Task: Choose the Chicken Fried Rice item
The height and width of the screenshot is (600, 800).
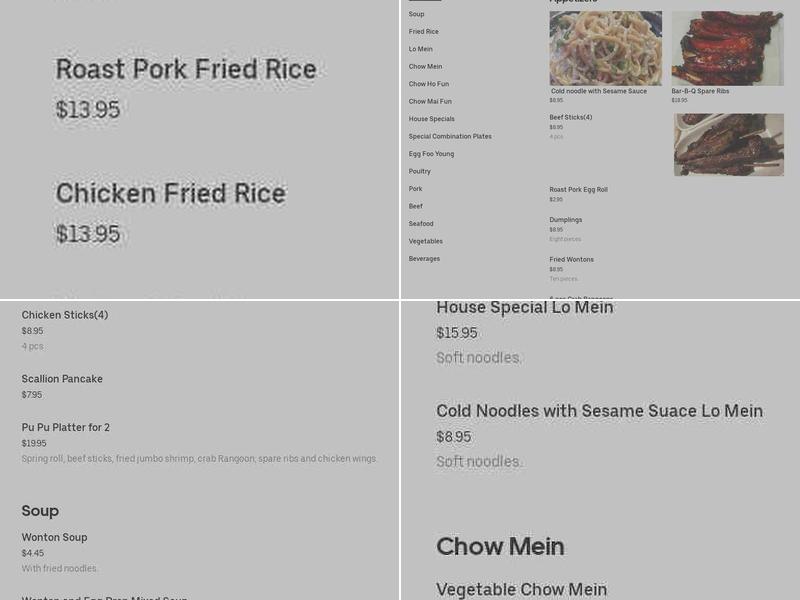Action: tap(171, 194)
